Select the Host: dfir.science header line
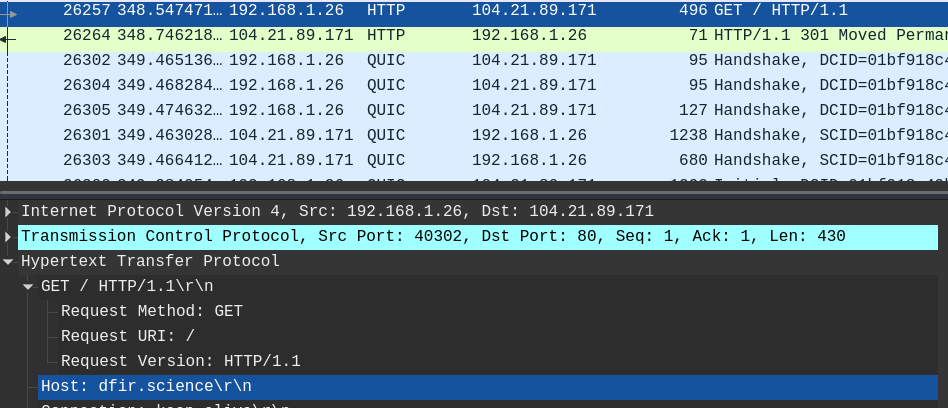 coord(147,386)
